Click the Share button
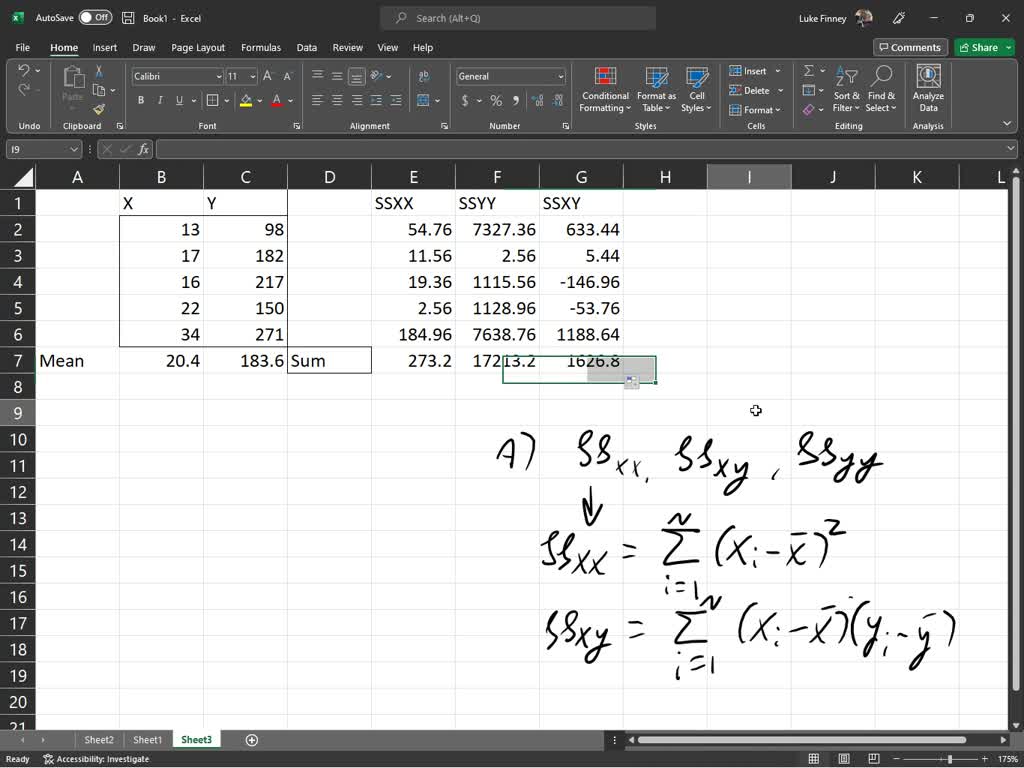The width and height of the screenshot is (1024, 768). 981,47
